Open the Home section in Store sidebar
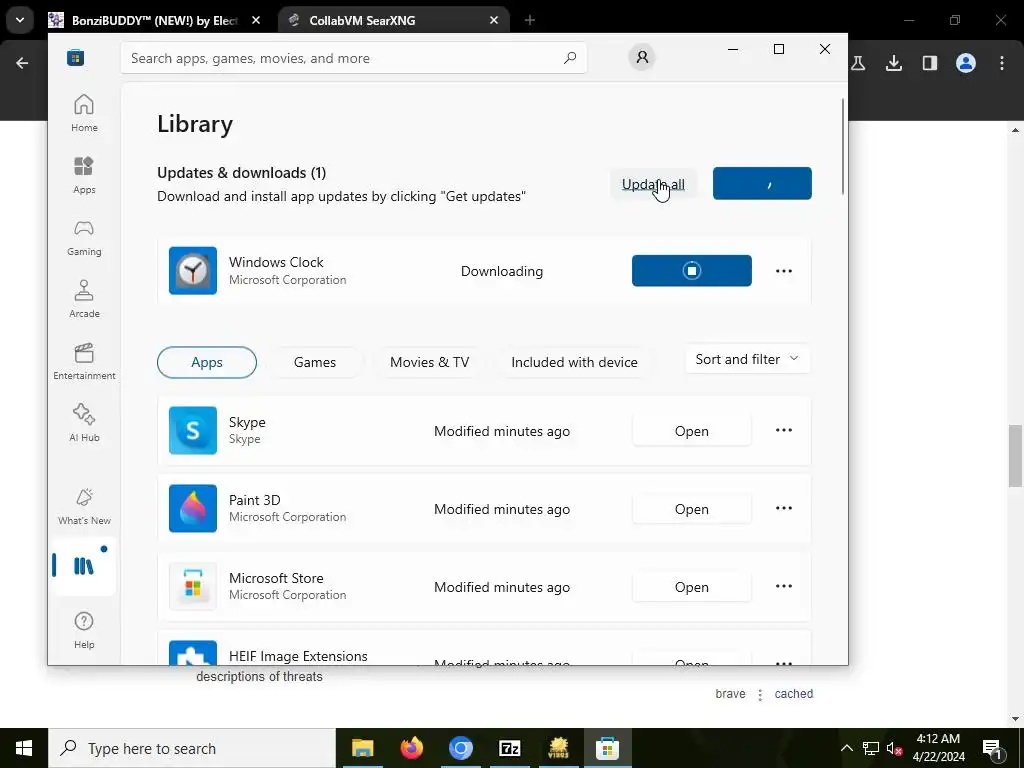1024x768 pixels. [84, 113]
